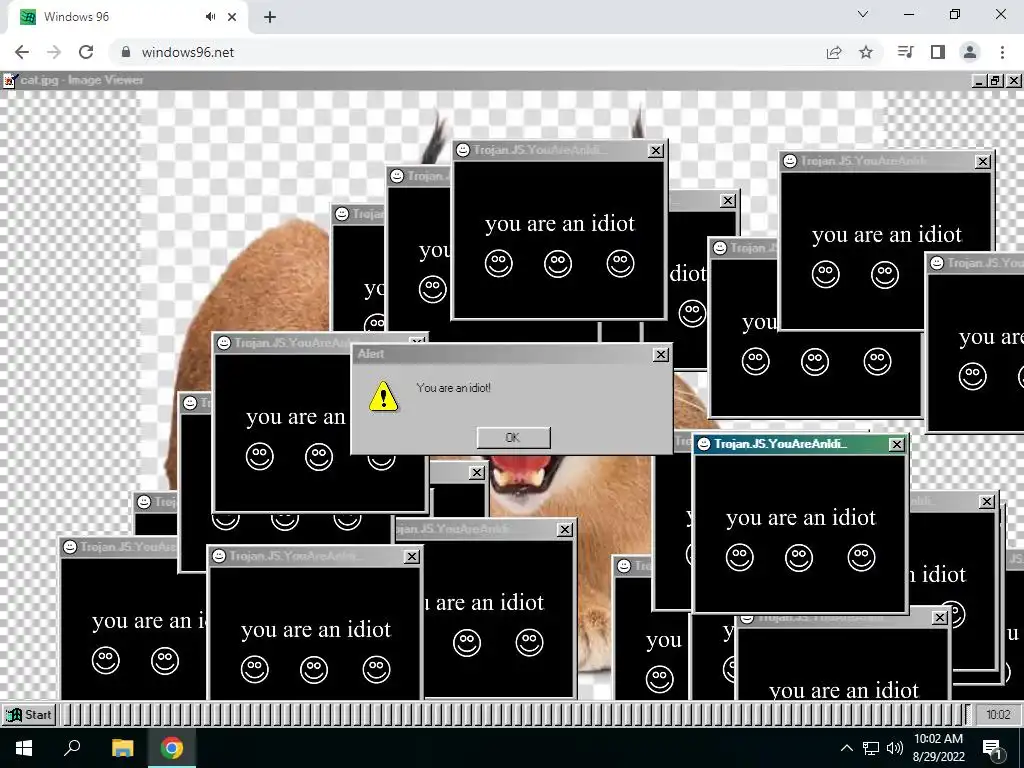Close the top-center Trojan window
The width and height of the screenshot is (1024, 768).
click(656, 151)
